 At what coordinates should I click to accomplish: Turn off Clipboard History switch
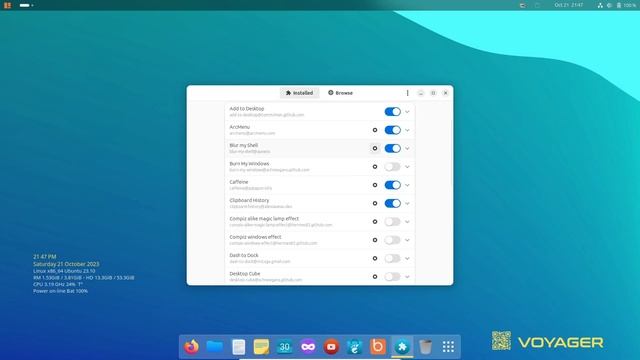point(392,204)
